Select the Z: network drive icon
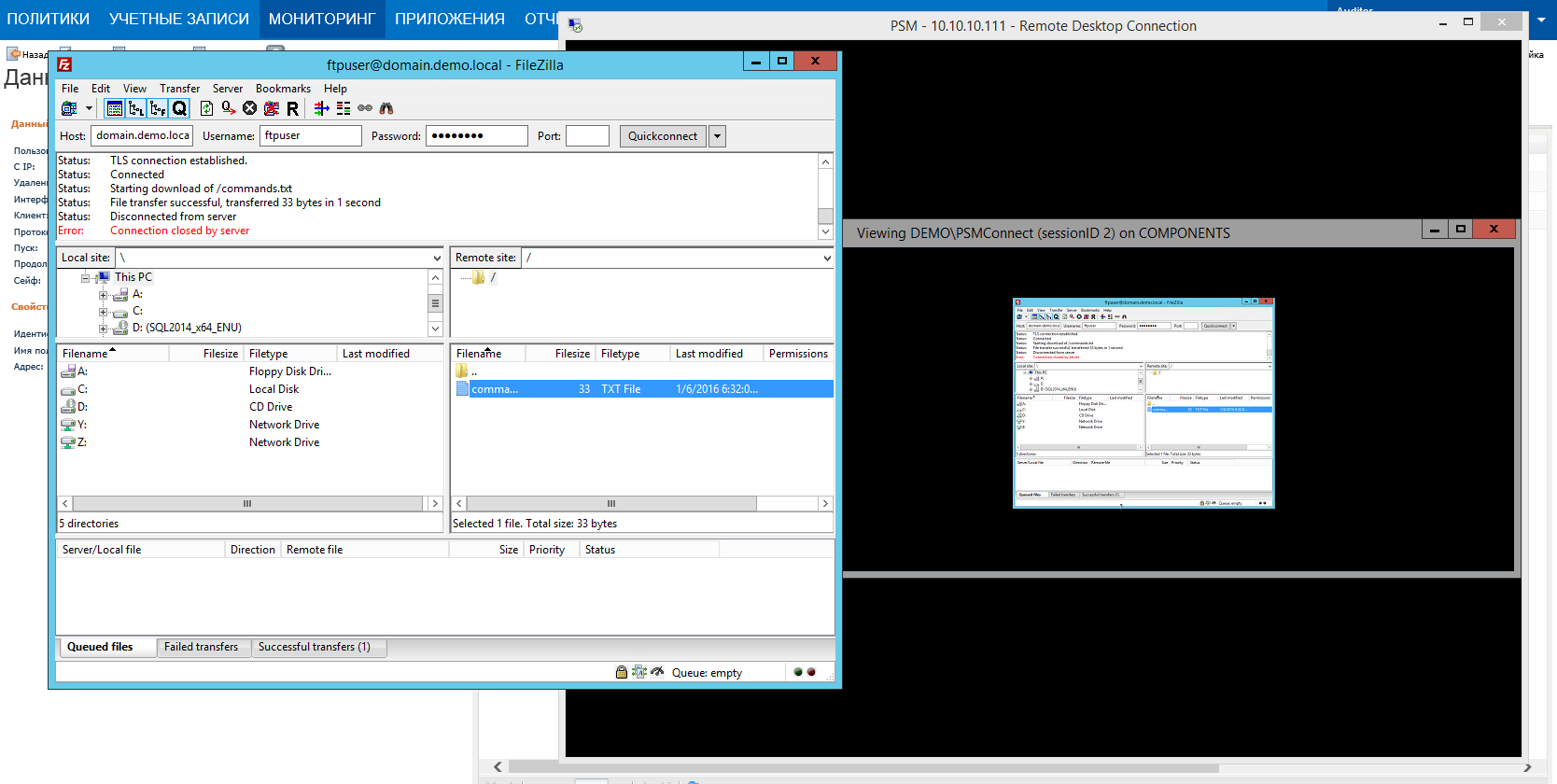The width and height of the screenshot is (1557, 784). 68,442
